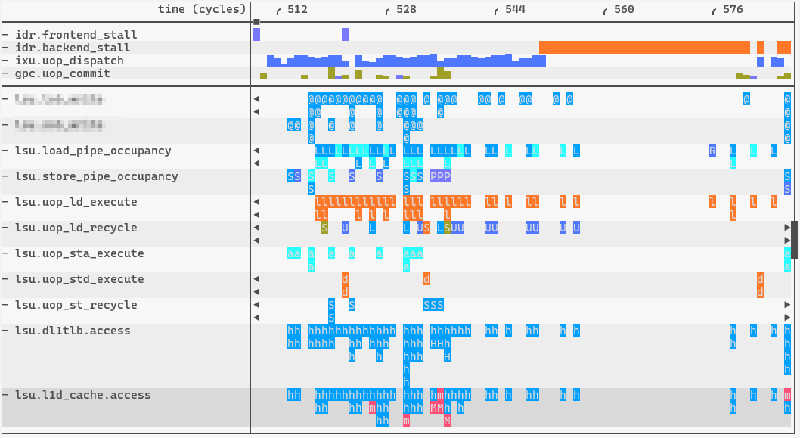Click lower right arrow of lsu.uop_ld_recycle lane

787,240
